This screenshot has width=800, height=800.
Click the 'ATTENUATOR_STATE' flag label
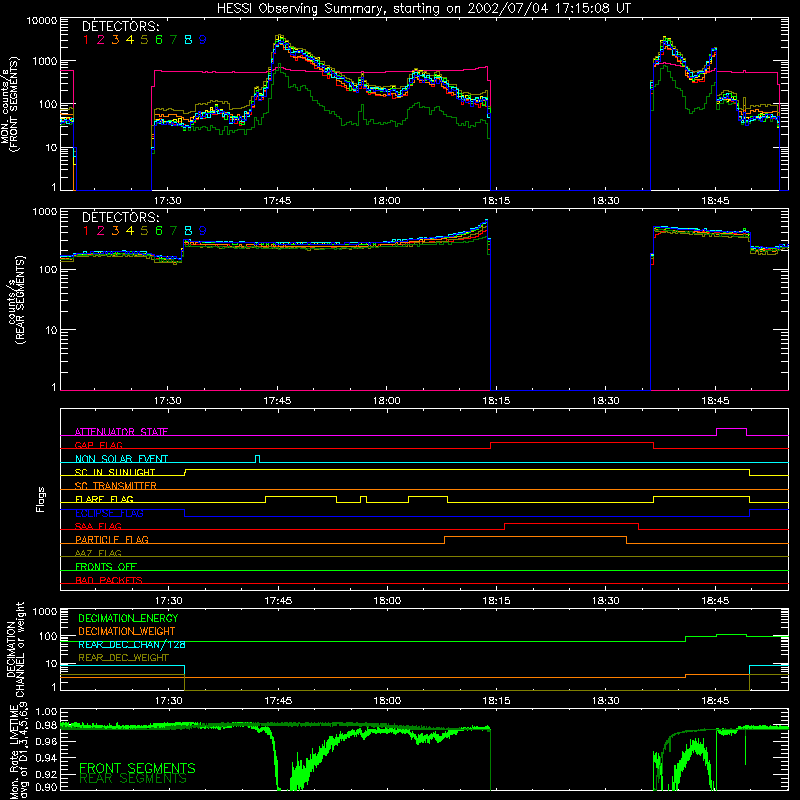click(x=121, y=432)
